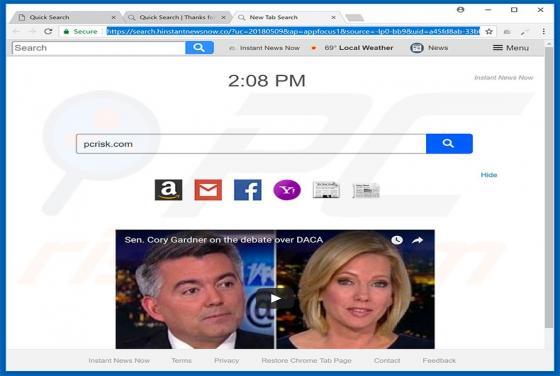Click the back navigation arrow
This screenshot has height=376, width=560.
point(16,31)
